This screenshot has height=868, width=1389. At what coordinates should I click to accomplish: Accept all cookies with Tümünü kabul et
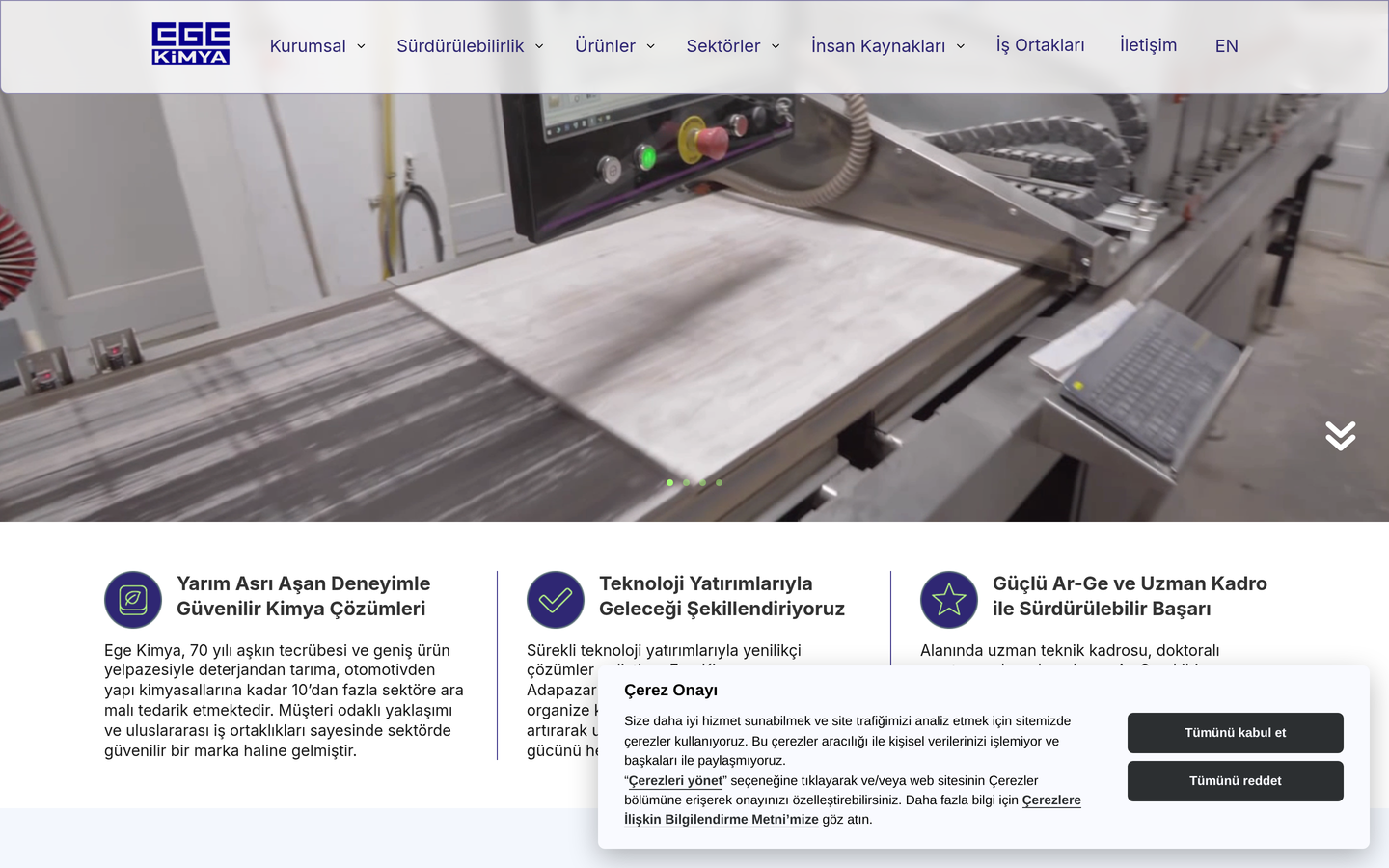[x=1236, y=733]
